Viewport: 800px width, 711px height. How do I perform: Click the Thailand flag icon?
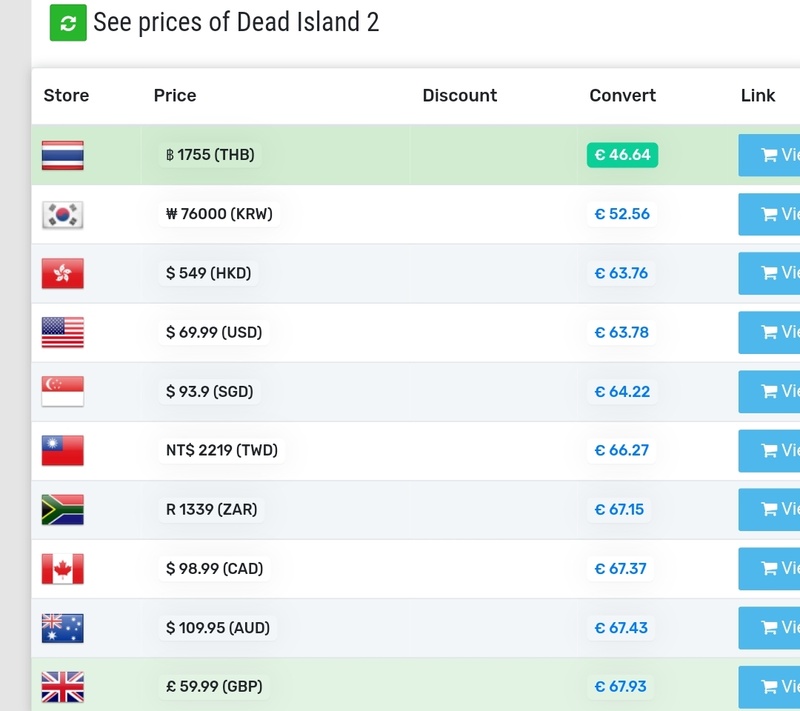pyautogui.click(x=63, y=155)
